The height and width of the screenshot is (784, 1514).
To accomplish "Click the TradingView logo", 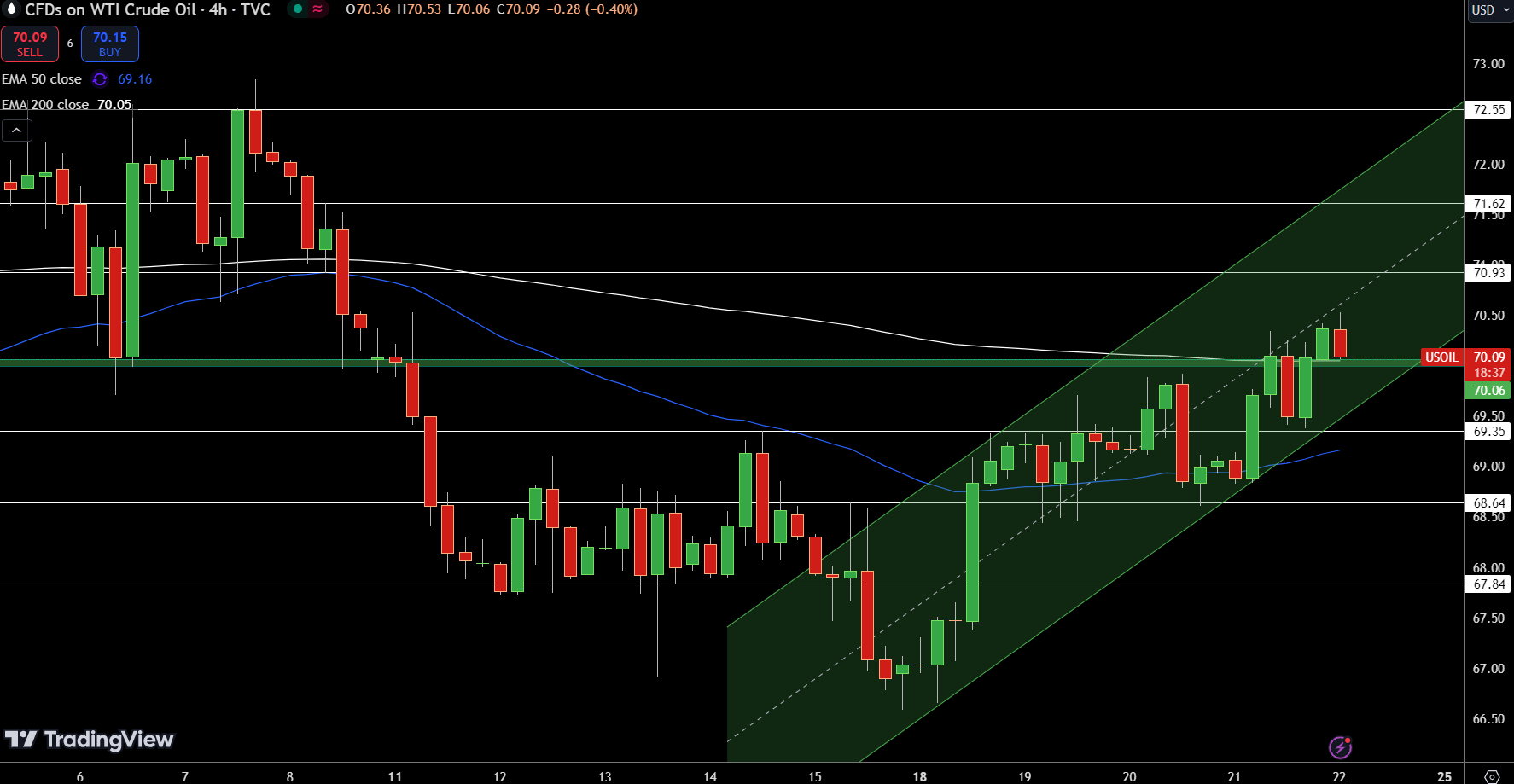I will coord(89,740).
